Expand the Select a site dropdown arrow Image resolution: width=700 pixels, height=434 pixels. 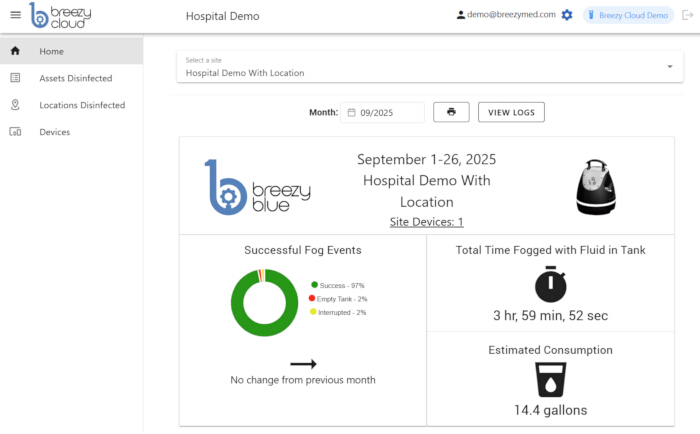[670, 67]
